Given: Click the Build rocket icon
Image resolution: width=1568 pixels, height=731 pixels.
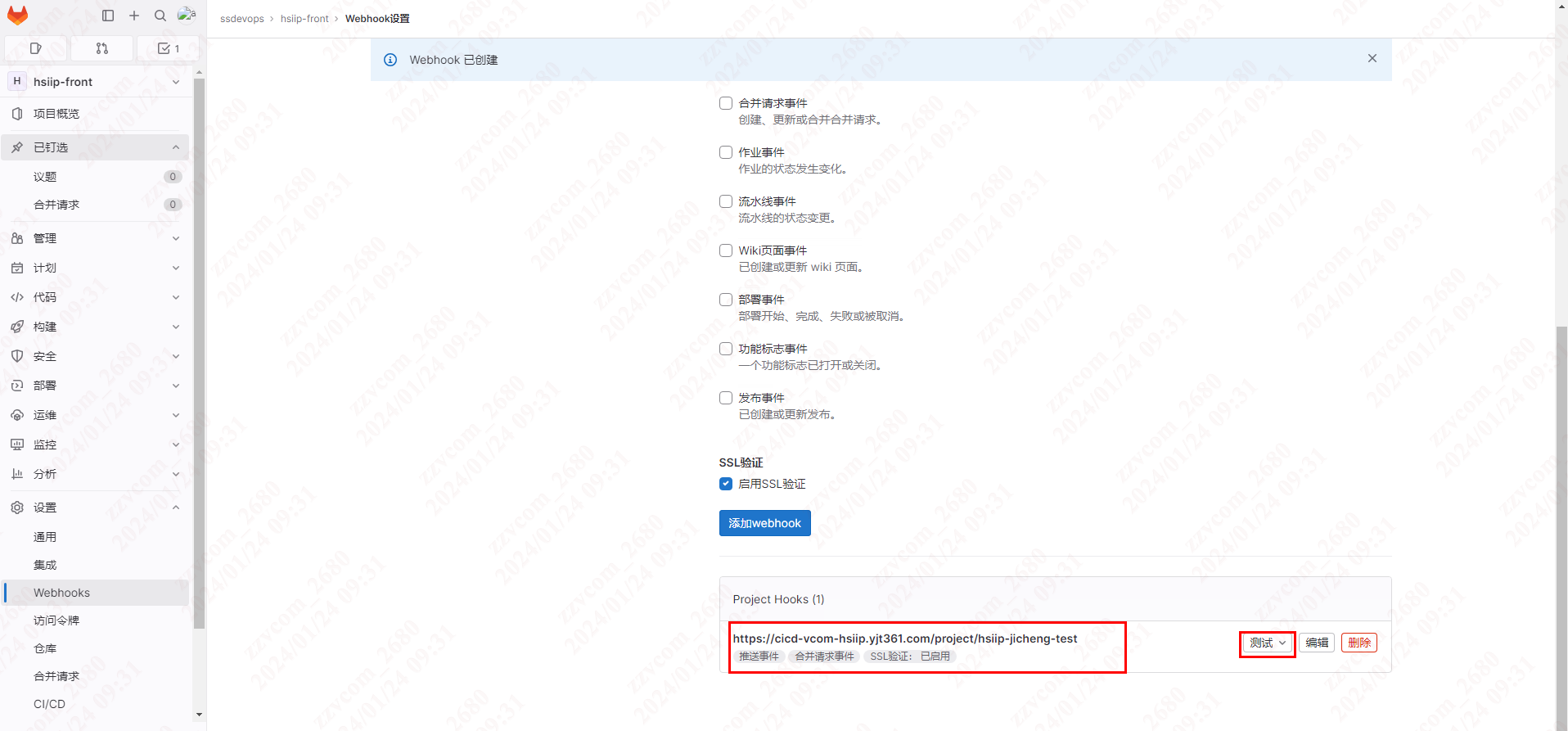Looking at the screenshot, I should pos(17,327).
